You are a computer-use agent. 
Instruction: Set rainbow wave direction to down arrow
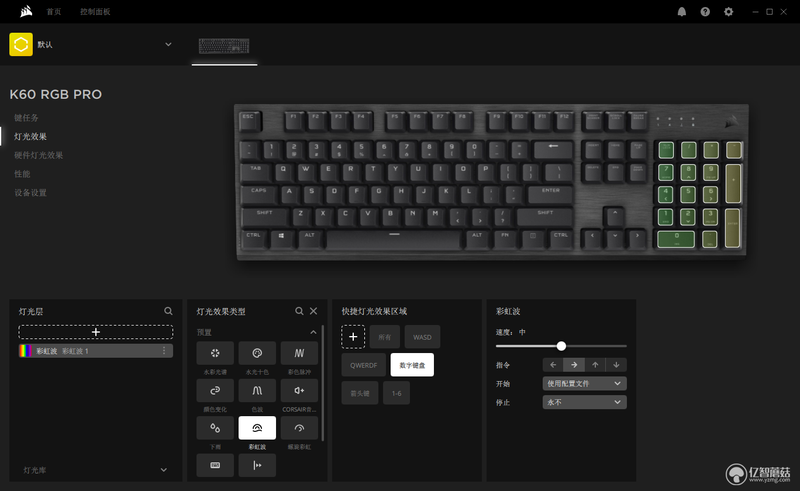coord(616,365)
